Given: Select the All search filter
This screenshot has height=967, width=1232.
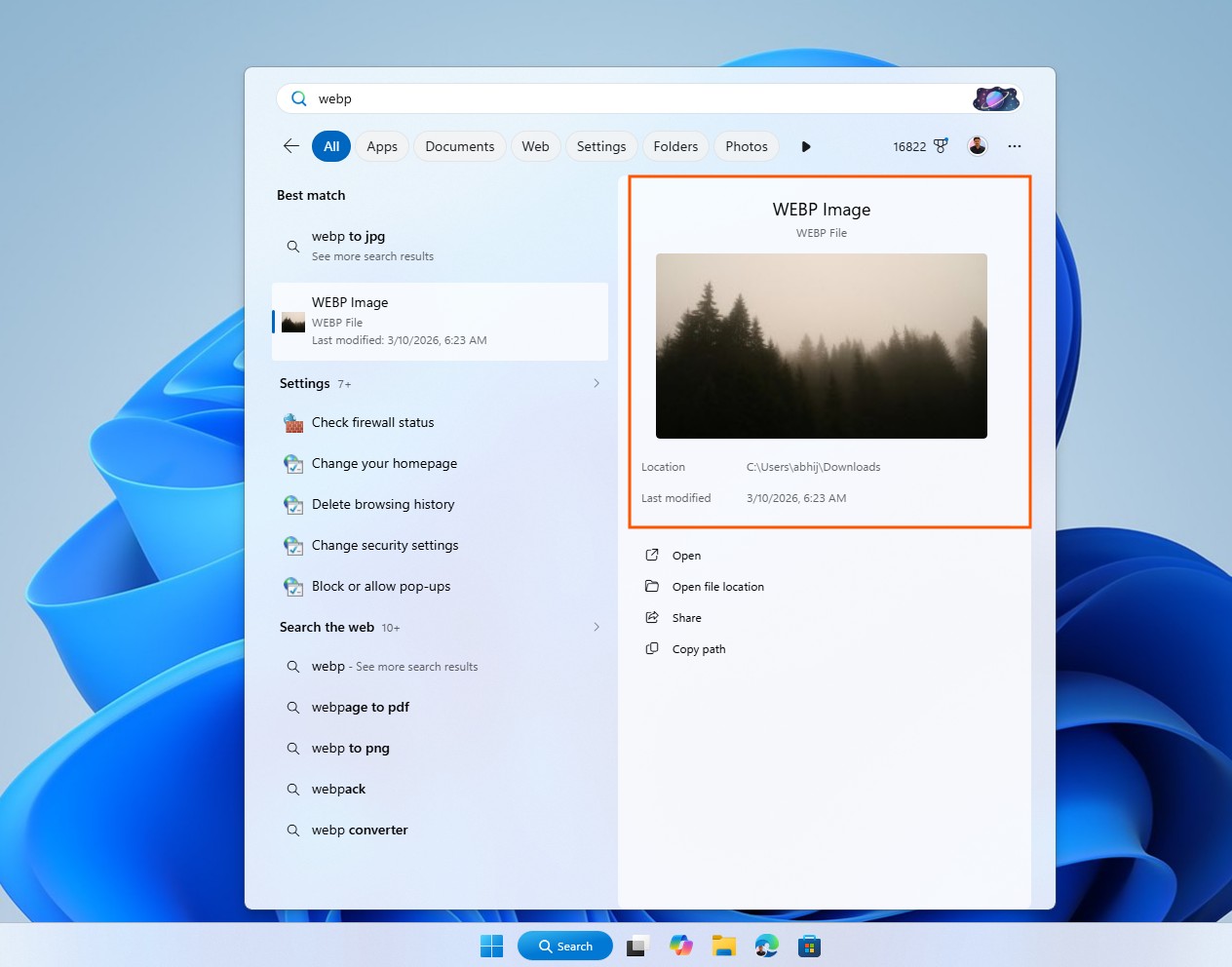Looking at the screenshot, I should point(330,145).
